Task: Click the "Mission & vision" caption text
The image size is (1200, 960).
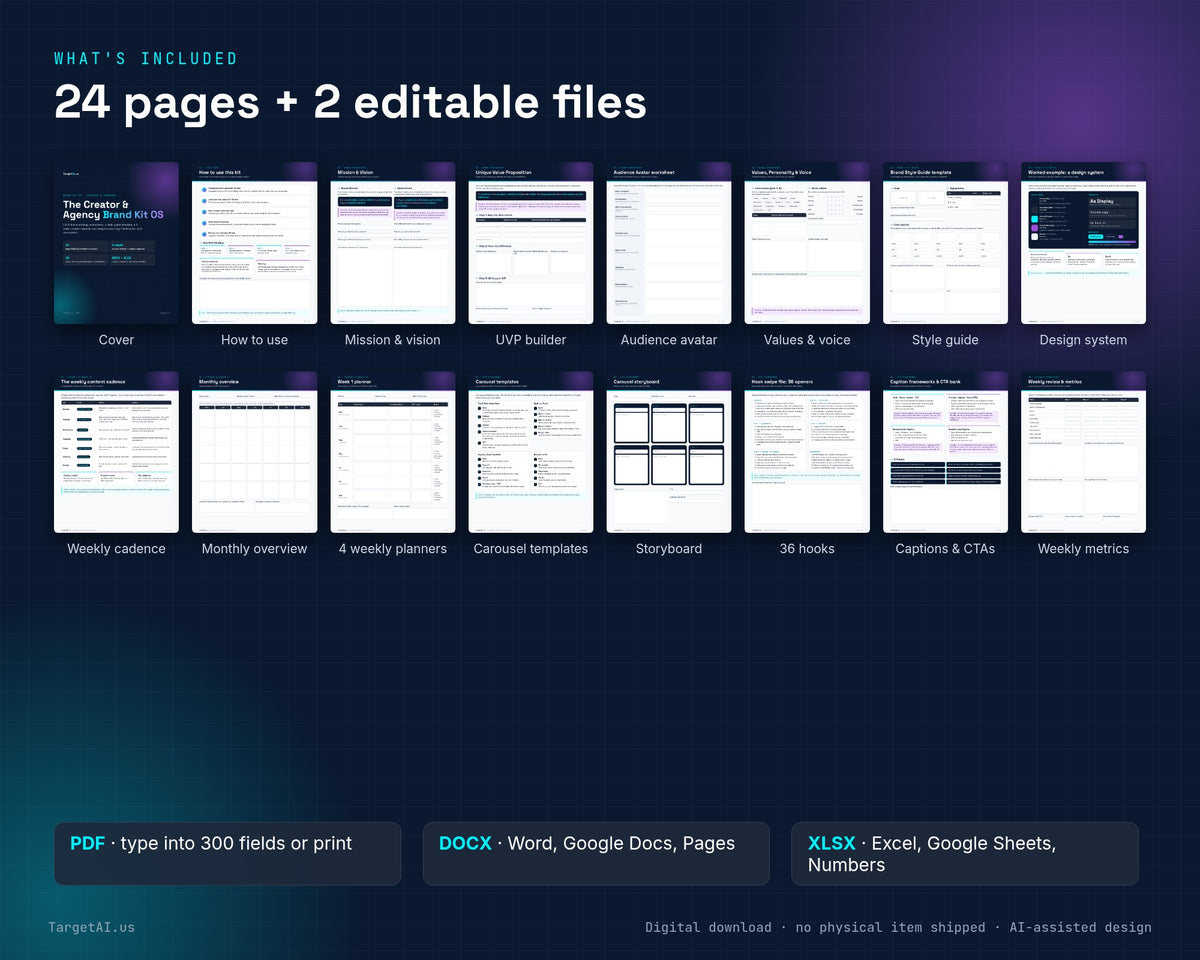Action: 393,340
